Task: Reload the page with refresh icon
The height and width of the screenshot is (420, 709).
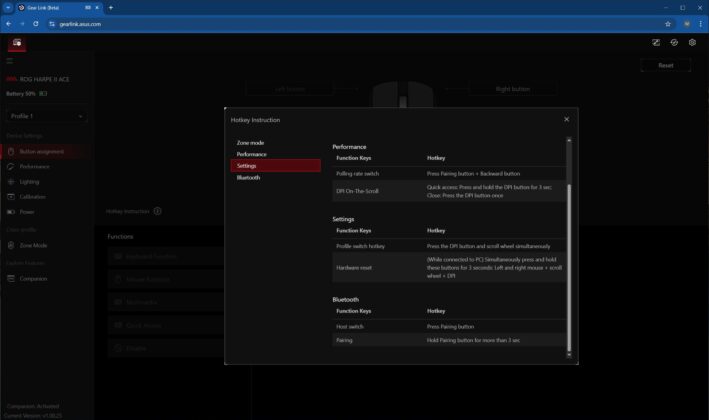Action: tap(36, 24)
